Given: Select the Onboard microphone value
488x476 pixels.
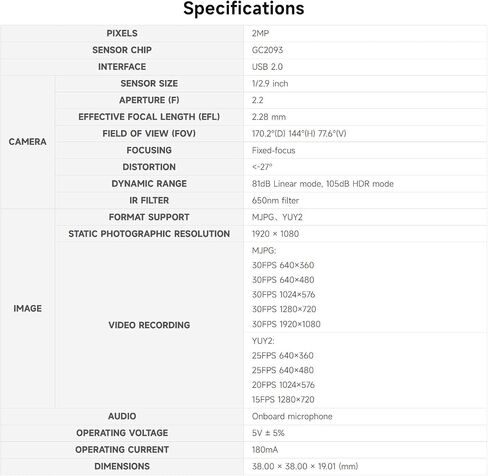Looking at the screenshot, I should click(x=292, y=416).
